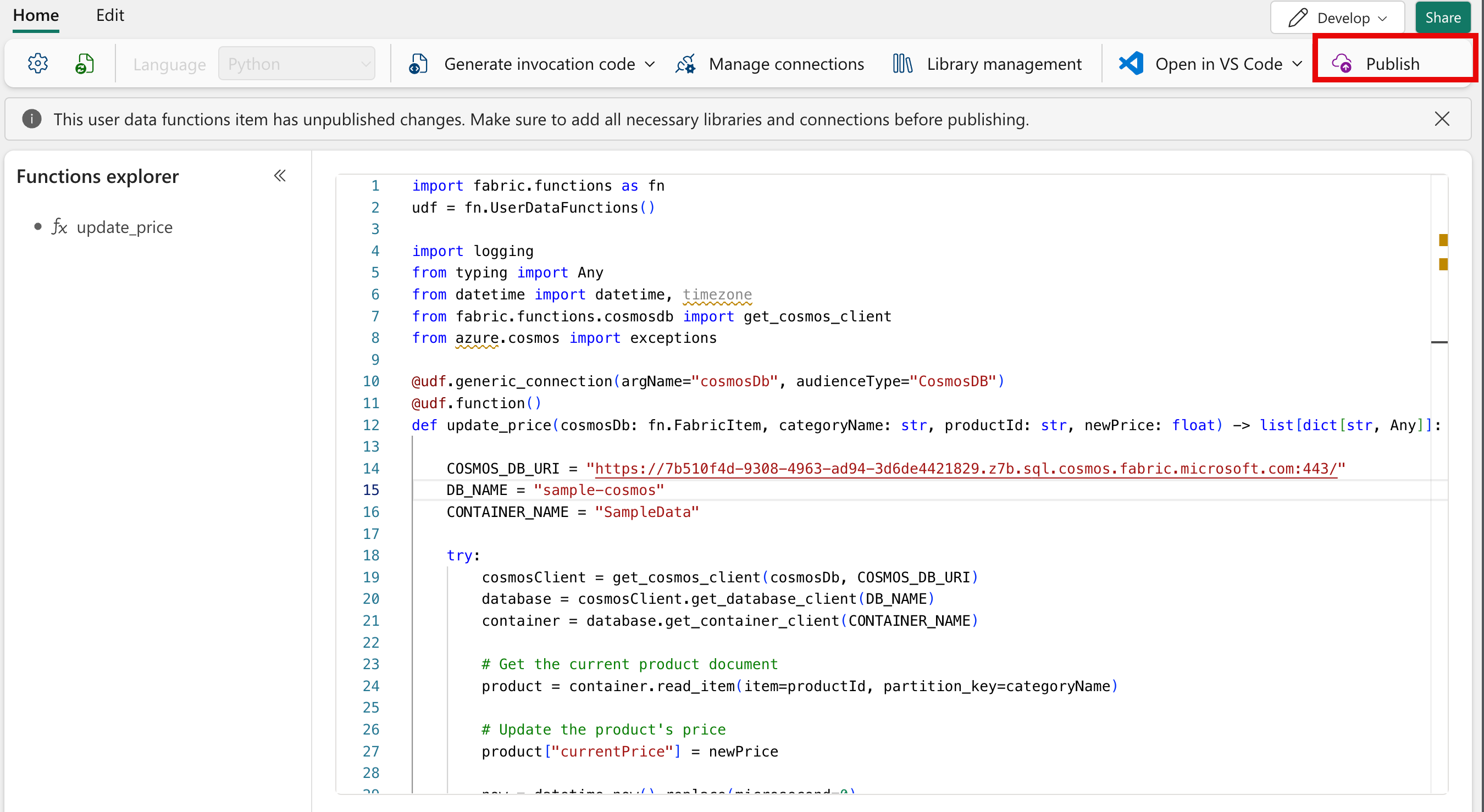
Task: Click the Functions explorer heading
Action: 97,176
